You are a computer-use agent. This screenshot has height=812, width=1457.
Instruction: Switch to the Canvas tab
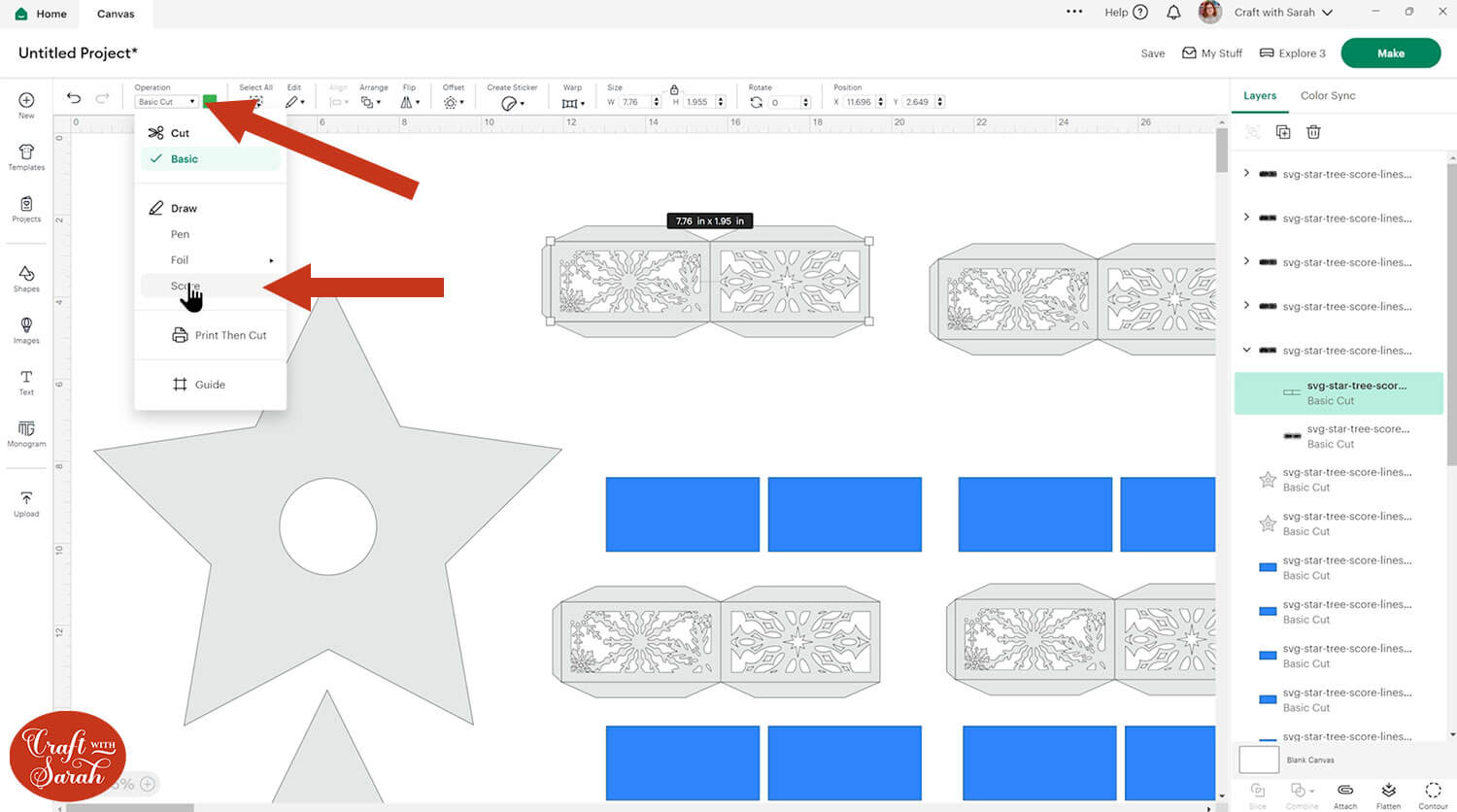coord(116,14)
